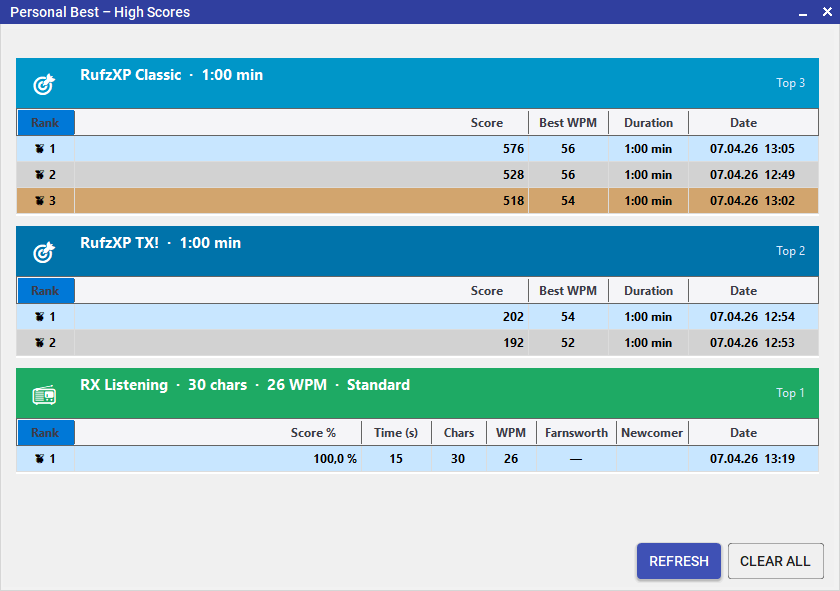Click the Farnsworth column header
The height and width of the screenshot is (591, 840).
[576, 432]
